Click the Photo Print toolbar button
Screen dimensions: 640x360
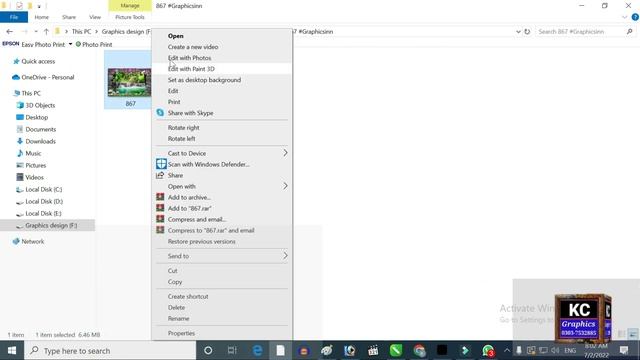pyautogui.click(x=94, y=44)
